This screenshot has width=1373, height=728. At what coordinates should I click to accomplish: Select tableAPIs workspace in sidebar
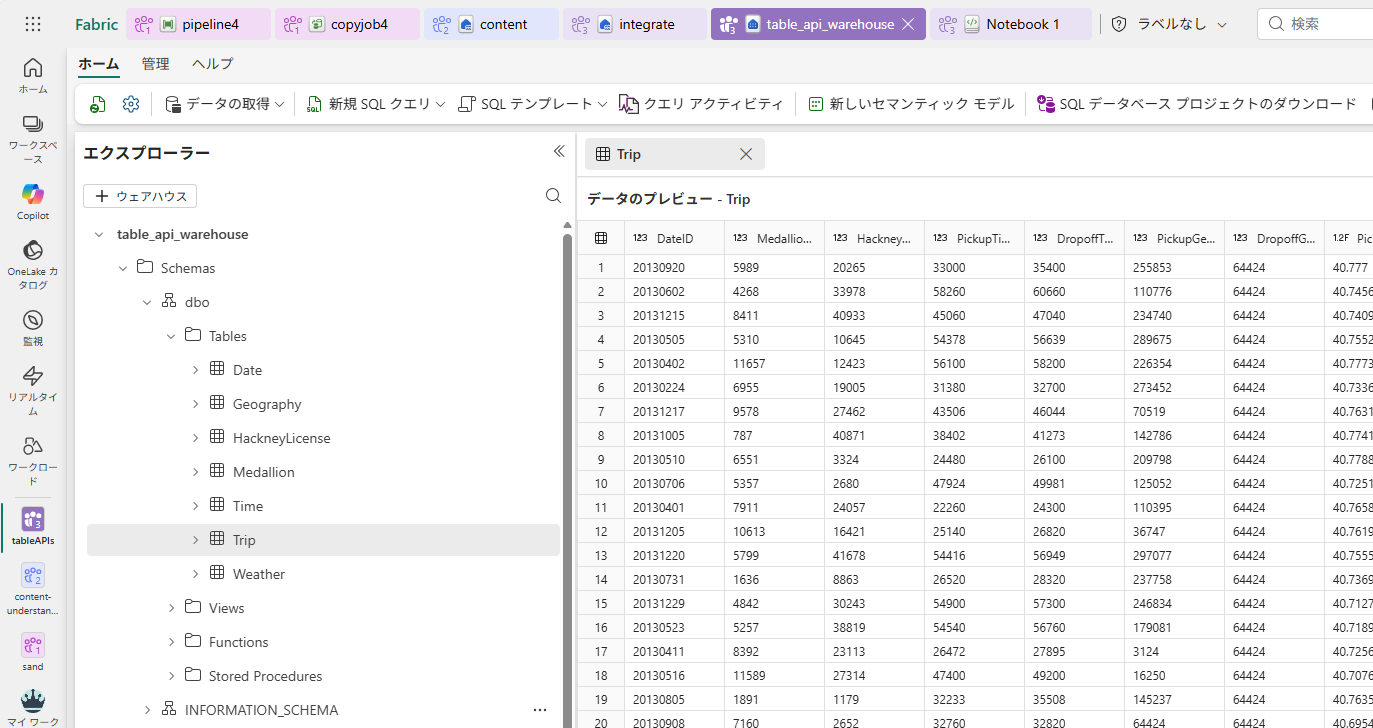click(x=33, y=526)
